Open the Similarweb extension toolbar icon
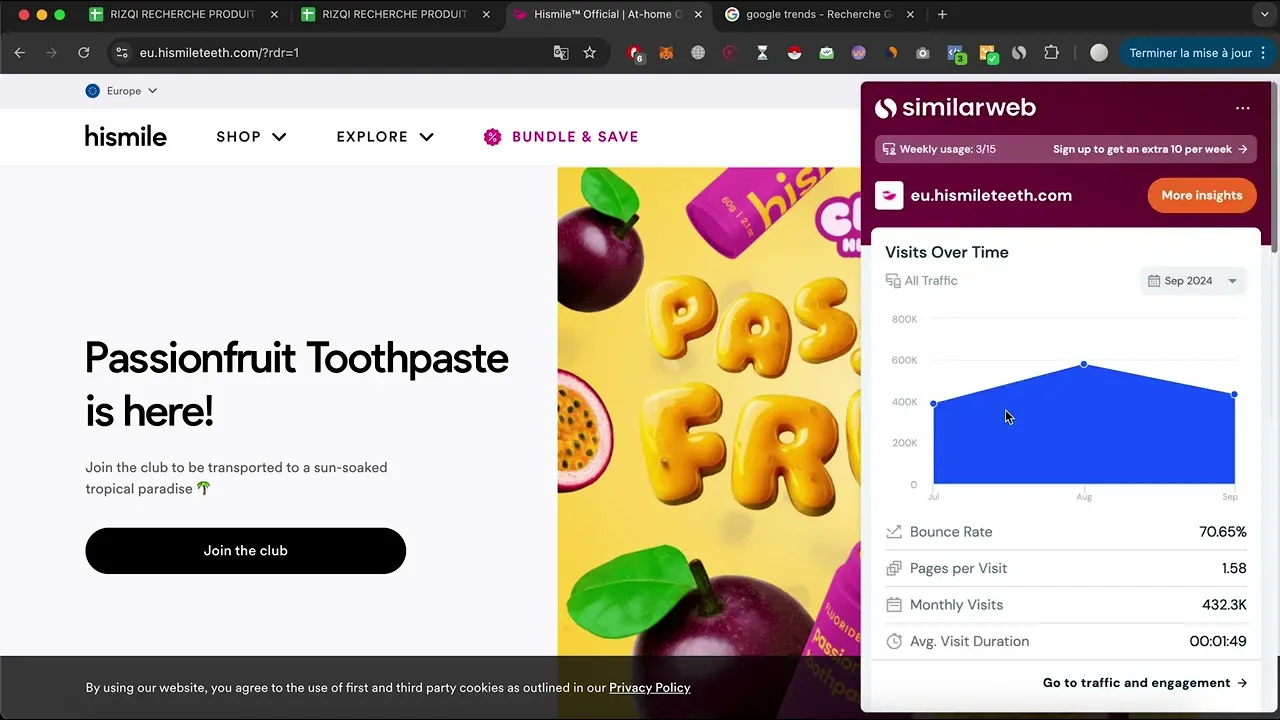The width and height of the screenshot is (1280, 720). tap(1019, 53)
